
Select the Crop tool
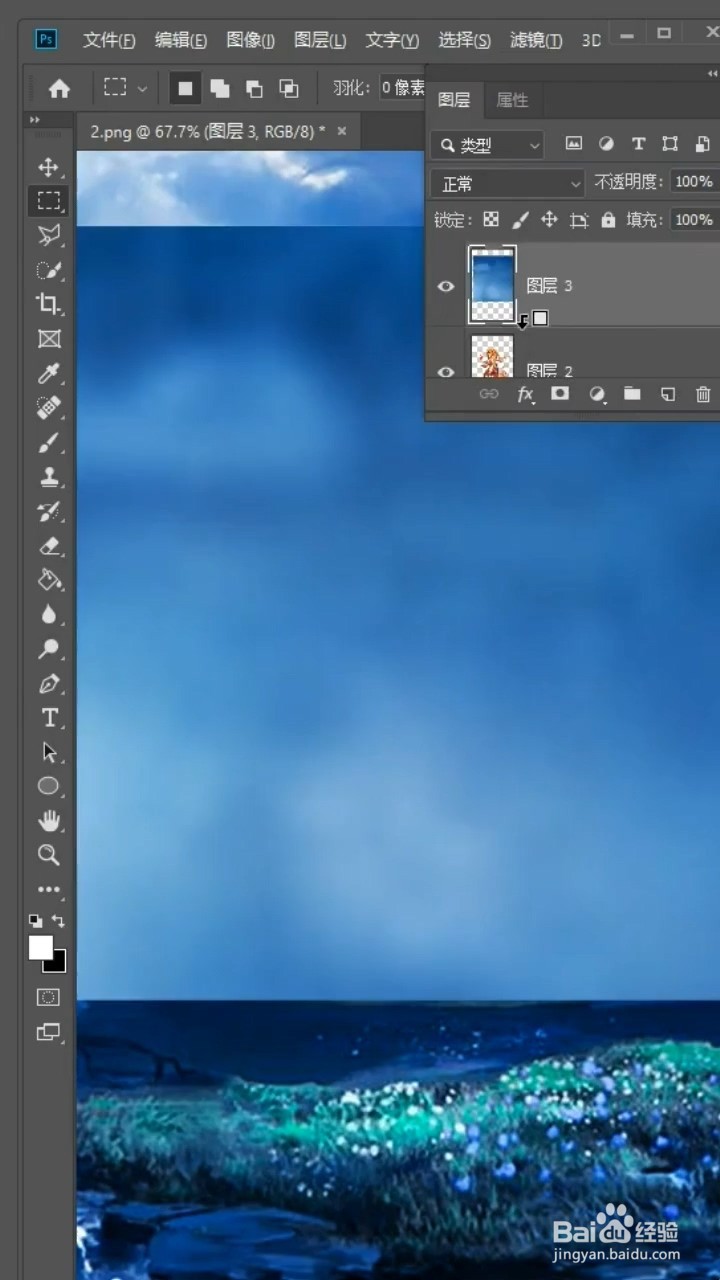(x=48, y=304)
